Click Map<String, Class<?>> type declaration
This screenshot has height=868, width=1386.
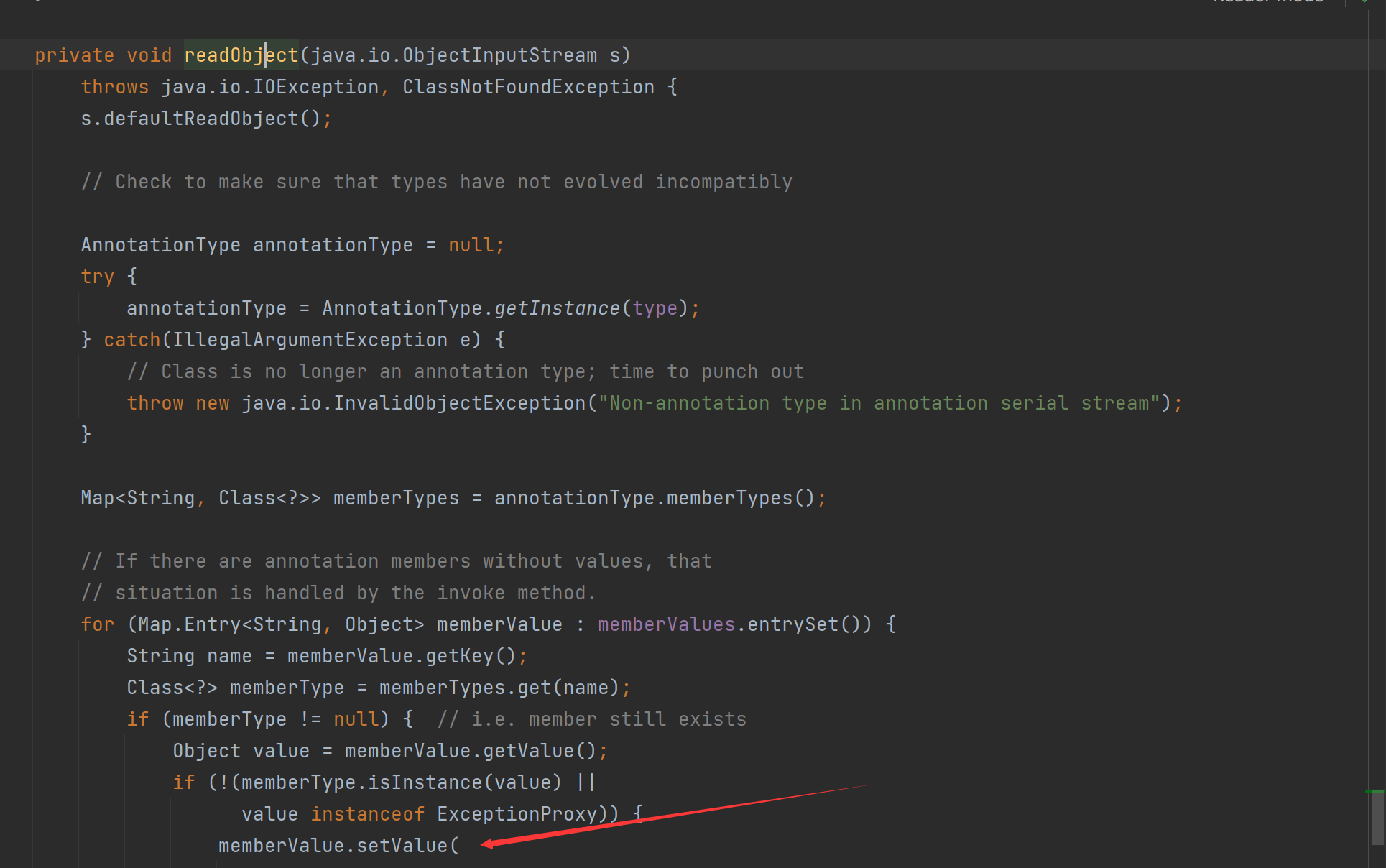coord(201,498)
